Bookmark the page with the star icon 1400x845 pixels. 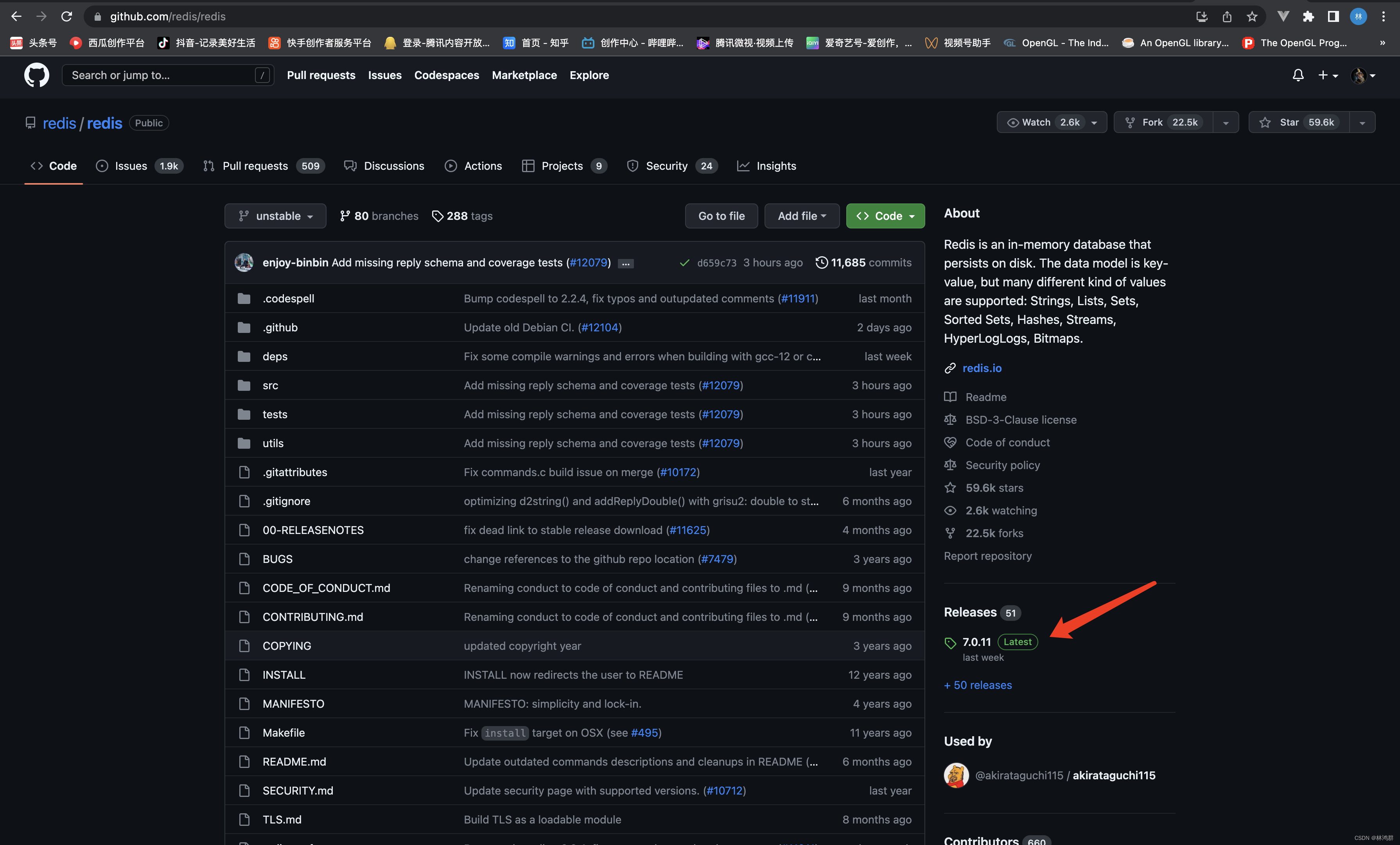click(1252, 16)
